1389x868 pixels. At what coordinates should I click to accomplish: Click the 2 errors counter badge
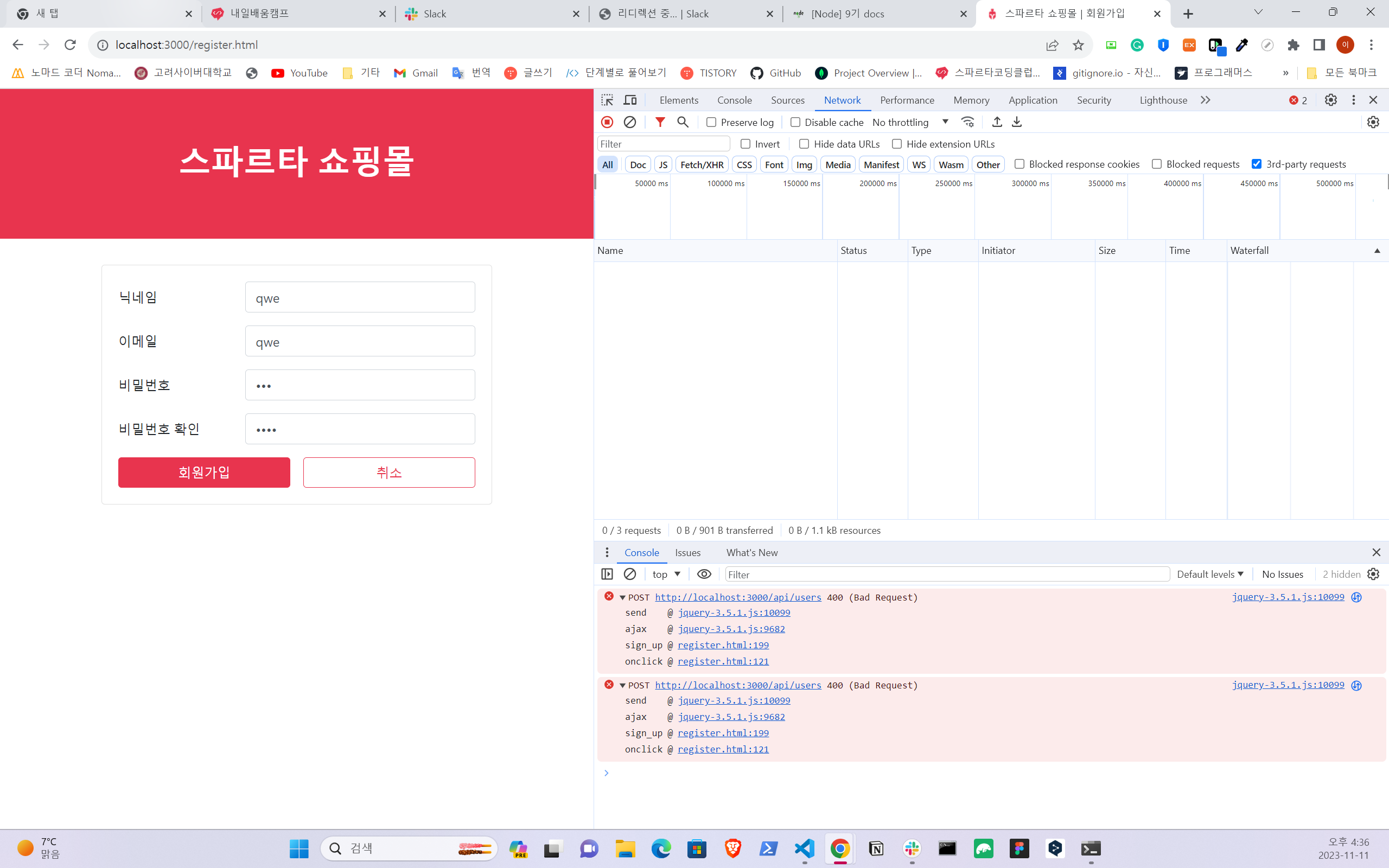pos(1298,100)
